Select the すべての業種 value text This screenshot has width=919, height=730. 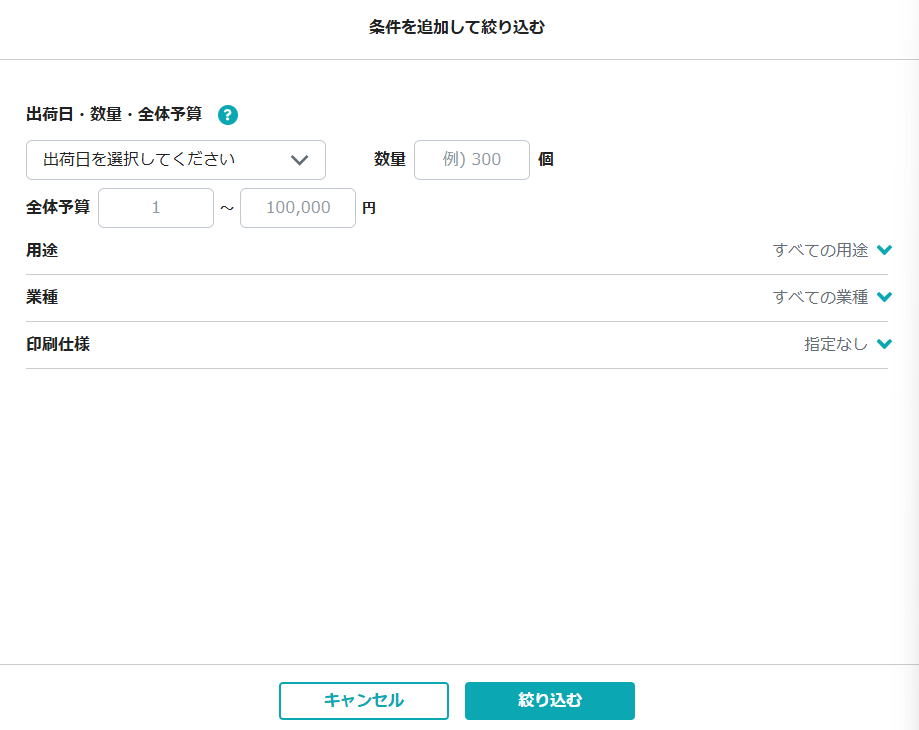point(820,297)
